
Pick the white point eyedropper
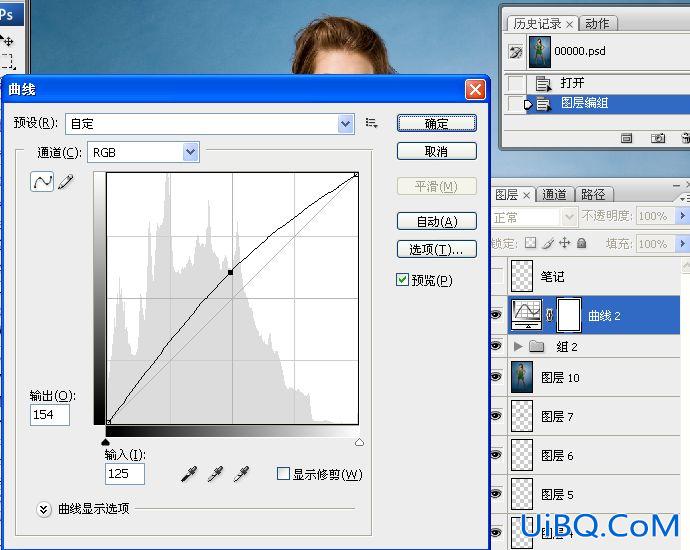[x=241, y=474]
